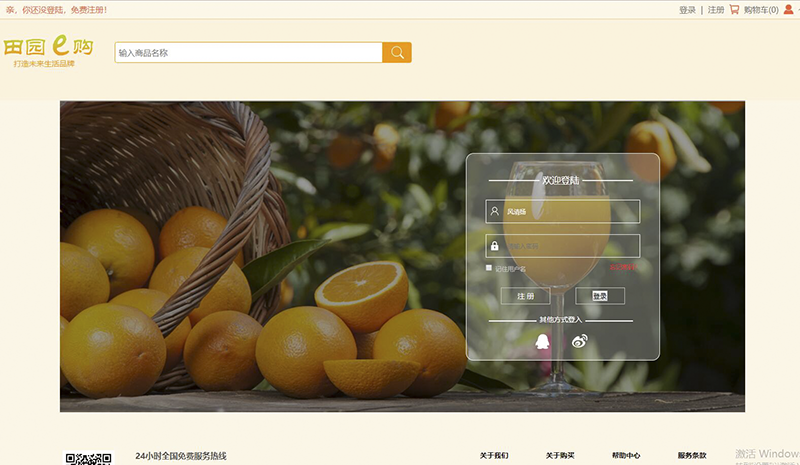The width and height of the screenshot is (800, 465).
Task: Click into the password input field
Action: [x=570, y=246]
